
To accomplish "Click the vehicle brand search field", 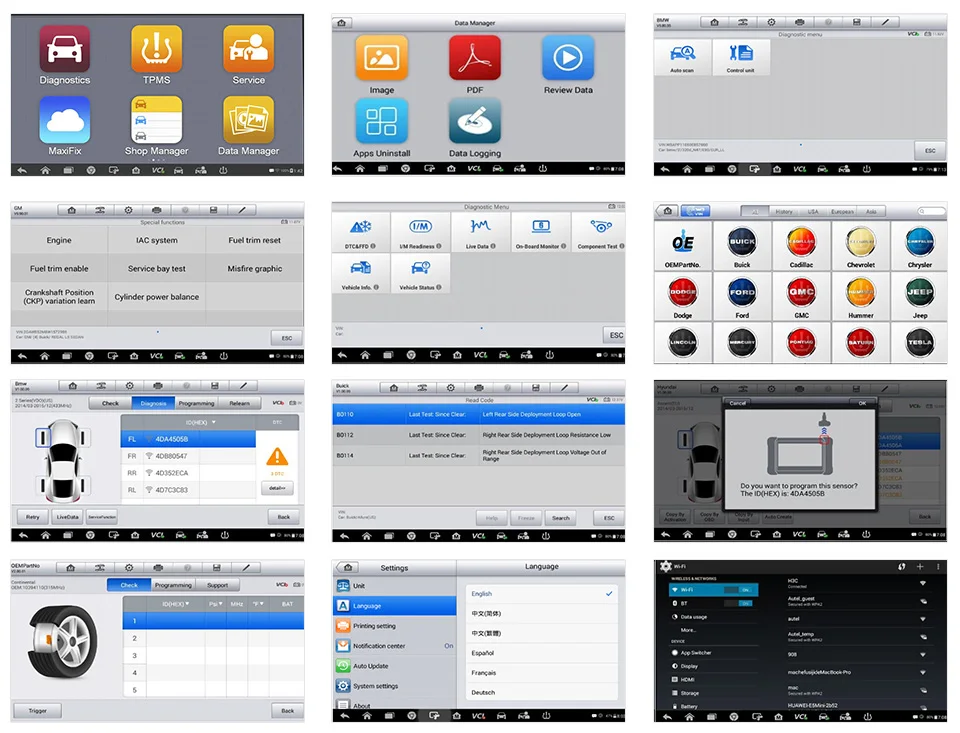I will pyautogui.click(x=931, y=211).
